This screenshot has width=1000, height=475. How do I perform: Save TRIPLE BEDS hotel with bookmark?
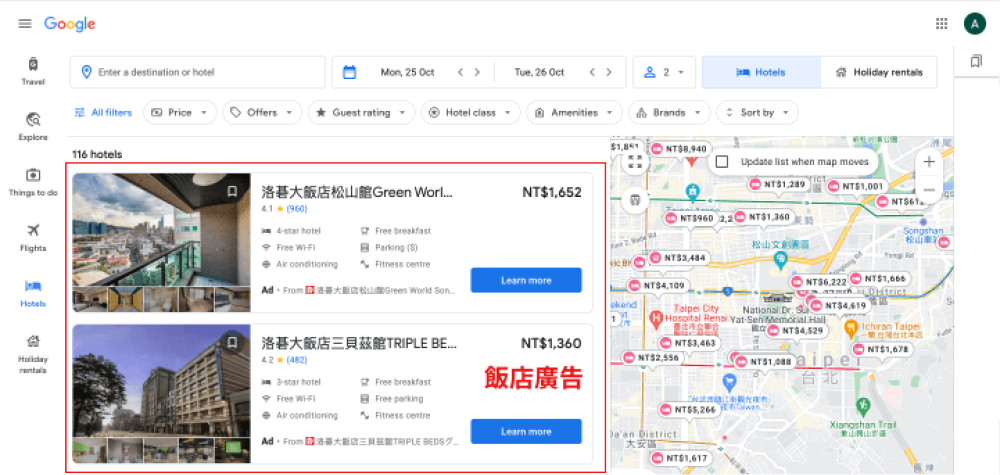[x=232, y=342]
